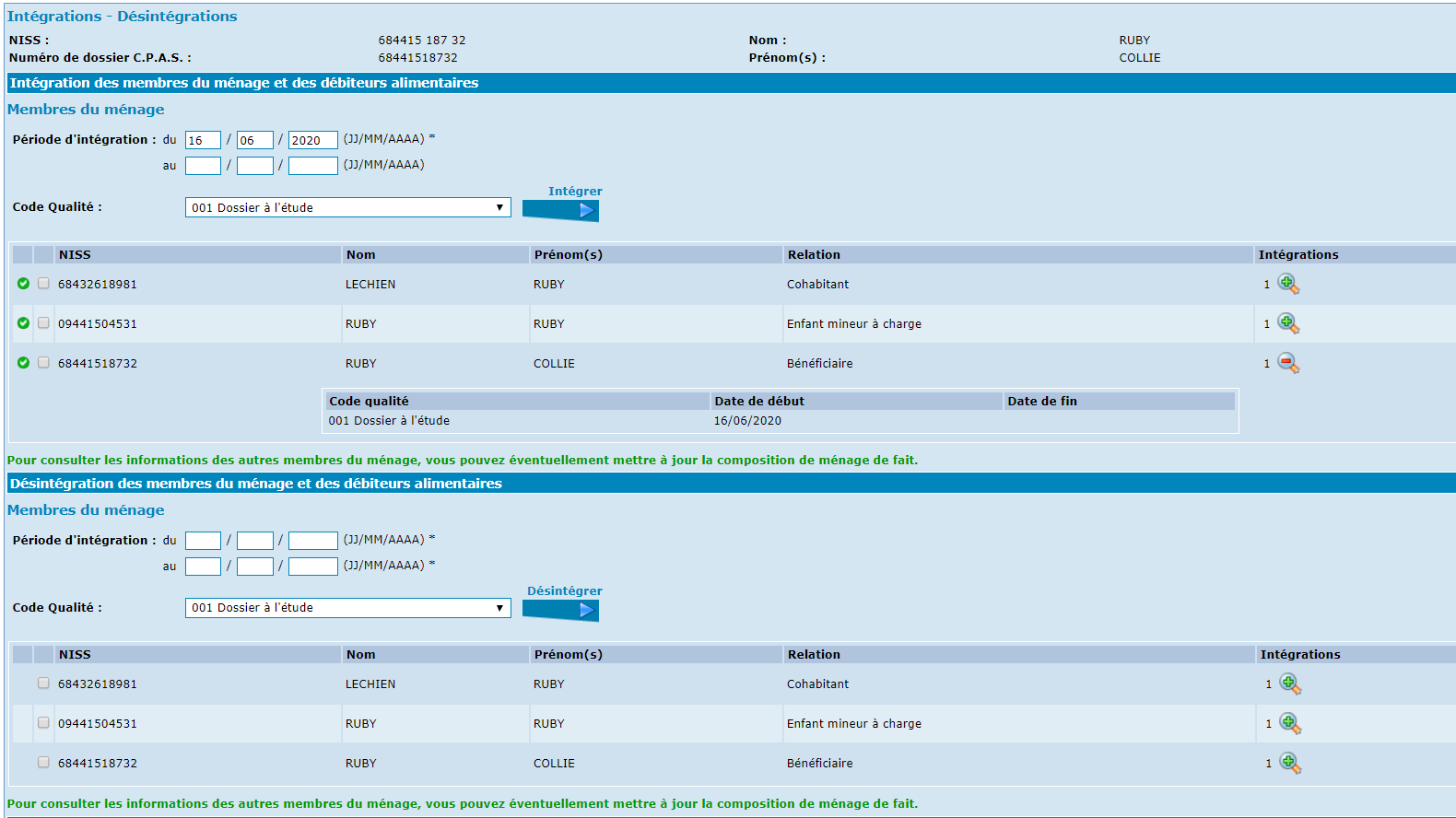Collapse integrations detail for Bénéficiaire COLLIE

click(1288, 364)
